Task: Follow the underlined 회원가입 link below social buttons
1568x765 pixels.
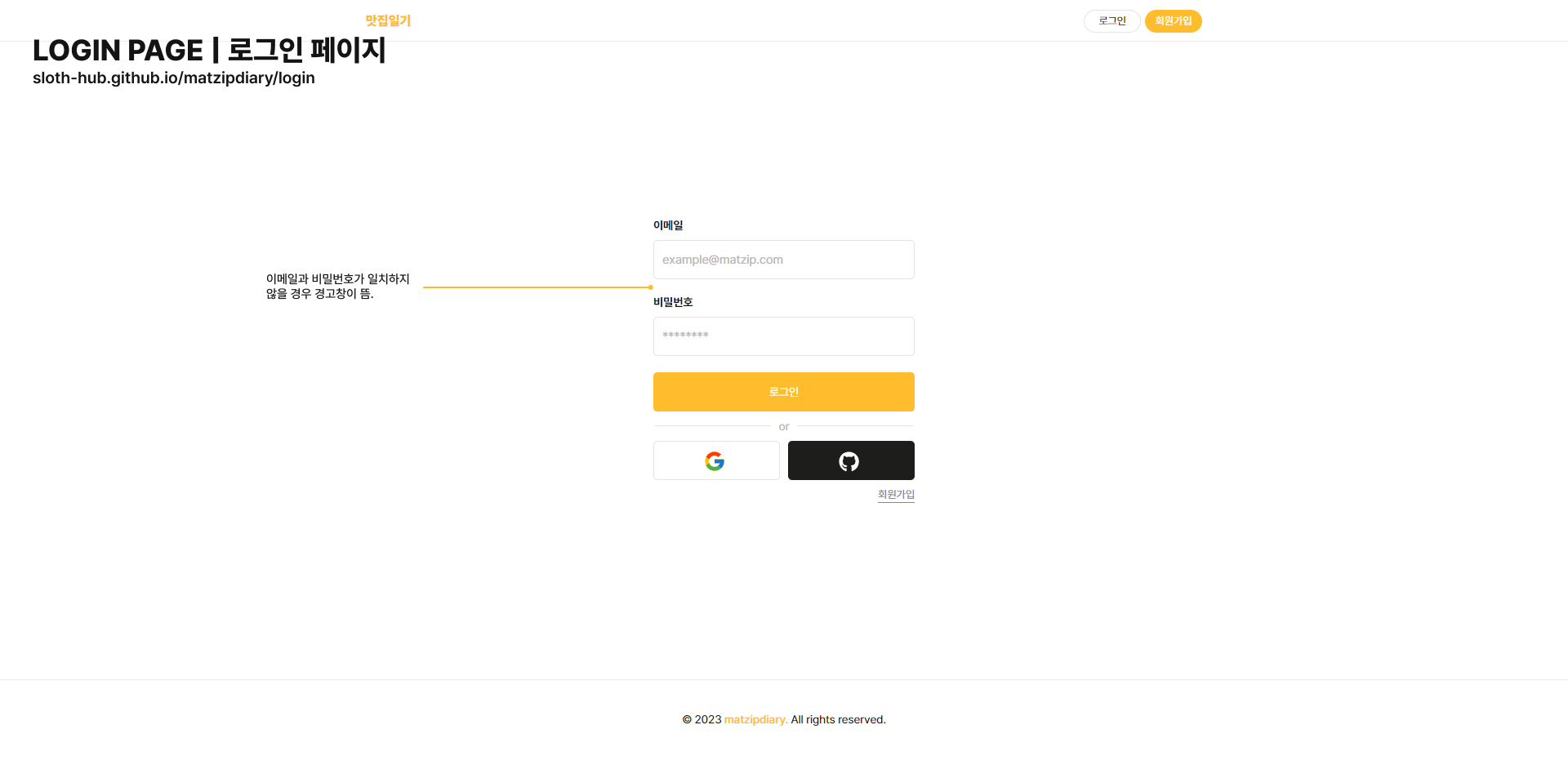Action: pos(896,495)
